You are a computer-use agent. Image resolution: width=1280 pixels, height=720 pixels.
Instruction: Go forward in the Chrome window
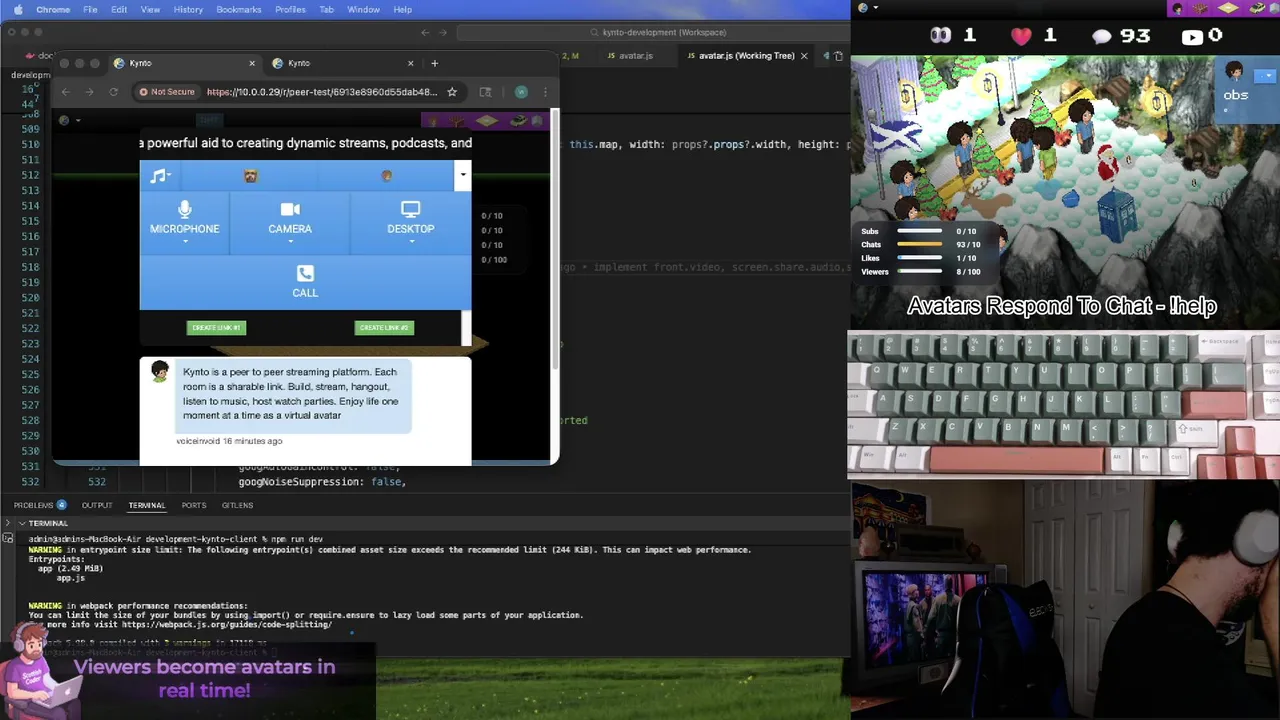(x=89, y=92)
